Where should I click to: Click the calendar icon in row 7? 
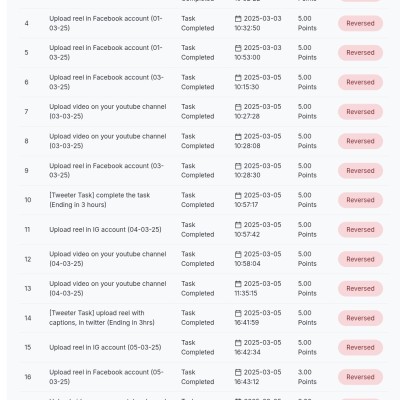(238, 107)
